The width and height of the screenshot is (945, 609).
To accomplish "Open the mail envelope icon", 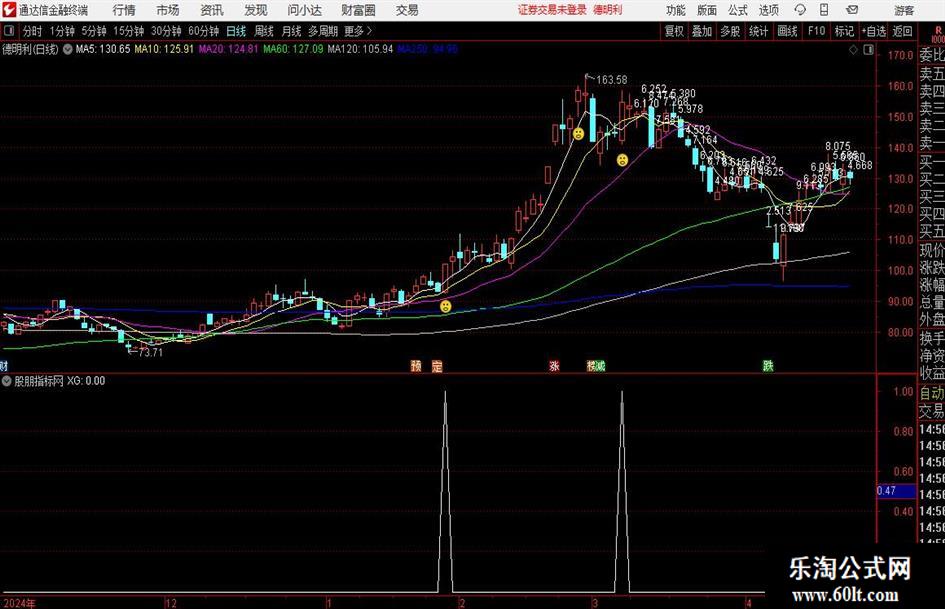I will pyautogui.click(x=852, y=10).
